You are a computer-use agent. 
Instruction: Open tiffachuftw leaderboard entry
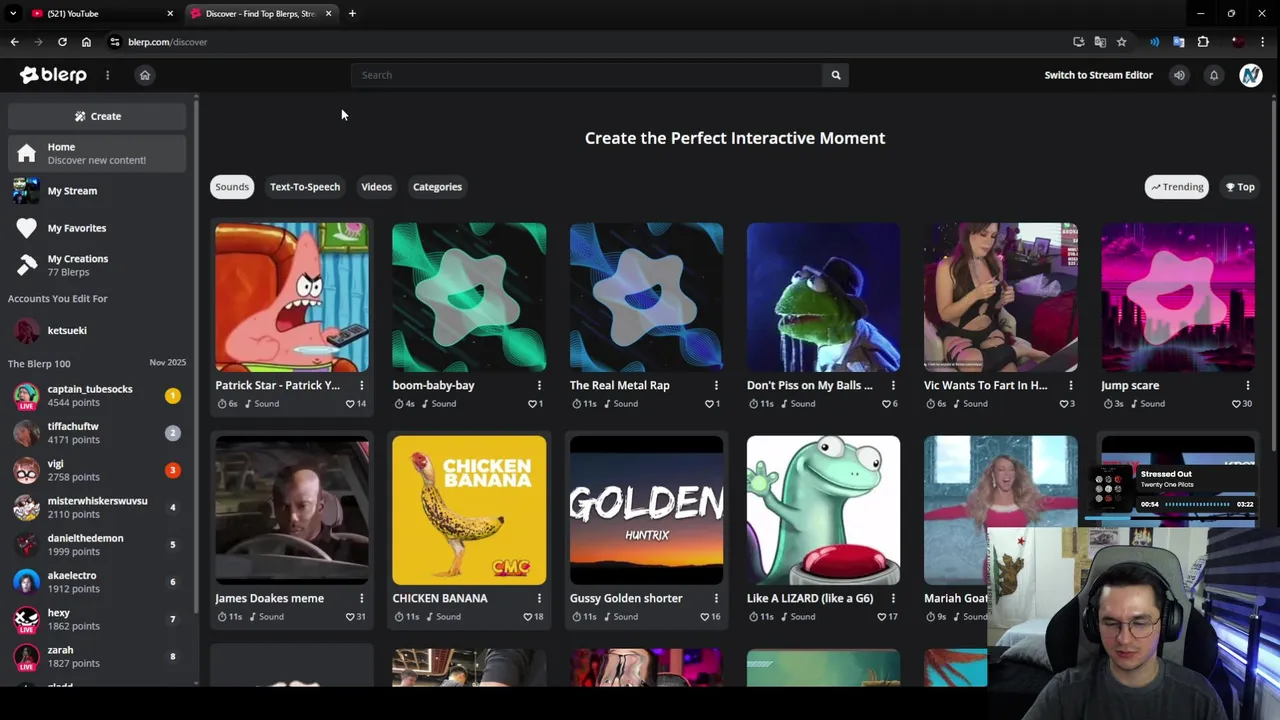point(97,433)
